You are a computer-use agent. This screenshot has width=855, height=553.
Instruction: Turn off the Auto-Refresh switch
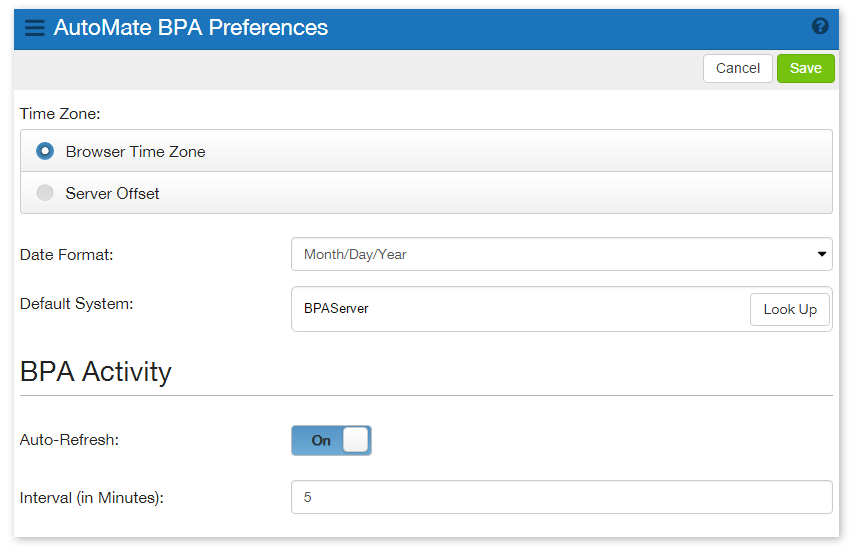pos(331,440)
